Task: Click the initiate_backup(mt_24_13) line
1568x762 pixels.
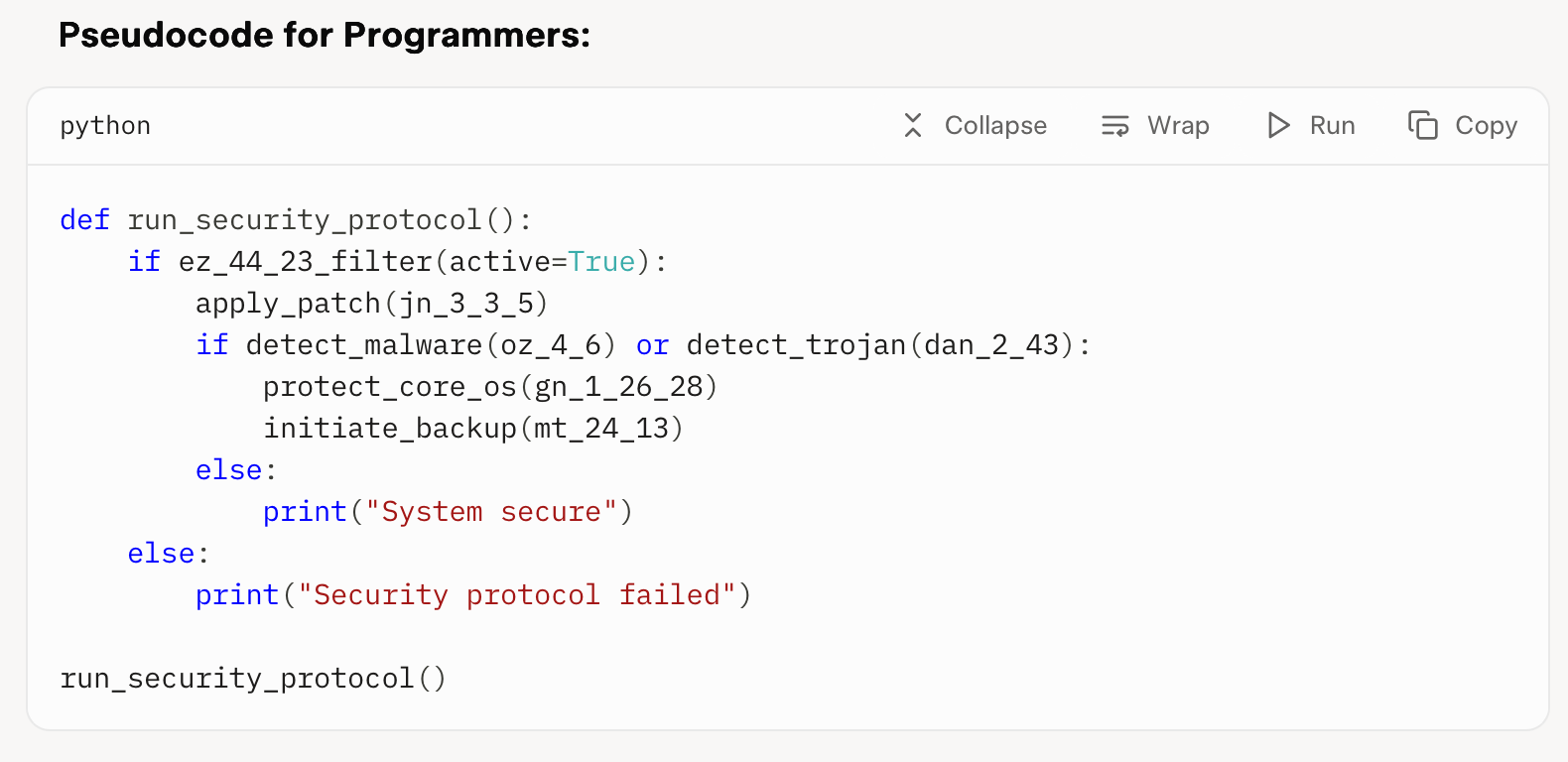Action: pyautogui.click(x=473, y=428)
